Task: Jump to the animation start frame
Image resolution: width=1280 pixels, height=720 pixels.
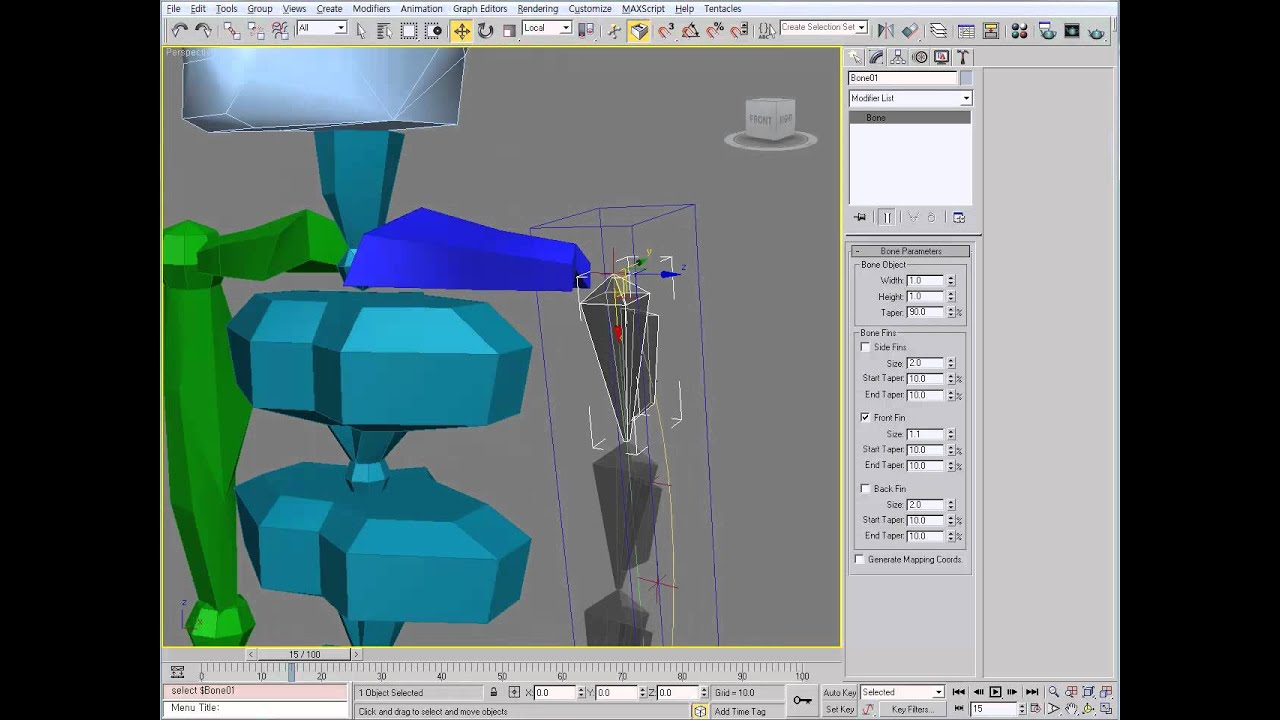Action: tap(959, 692)
